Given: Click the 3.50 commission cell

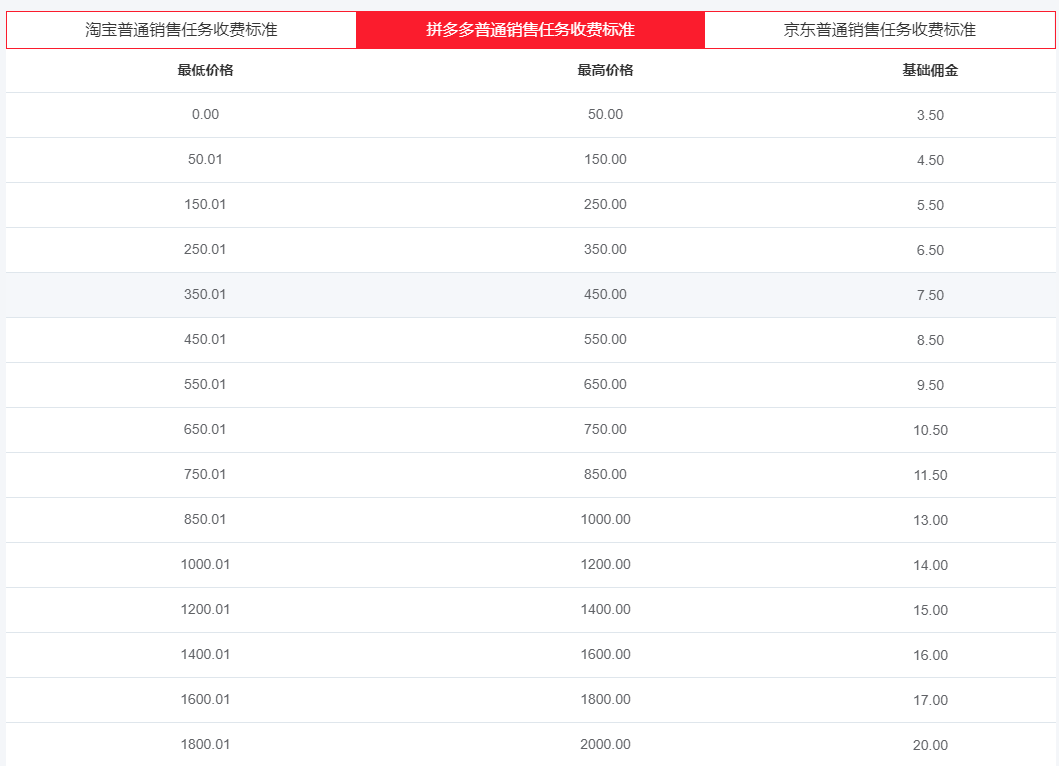Looking at the screenshot, I should click(x=930, y=115).
